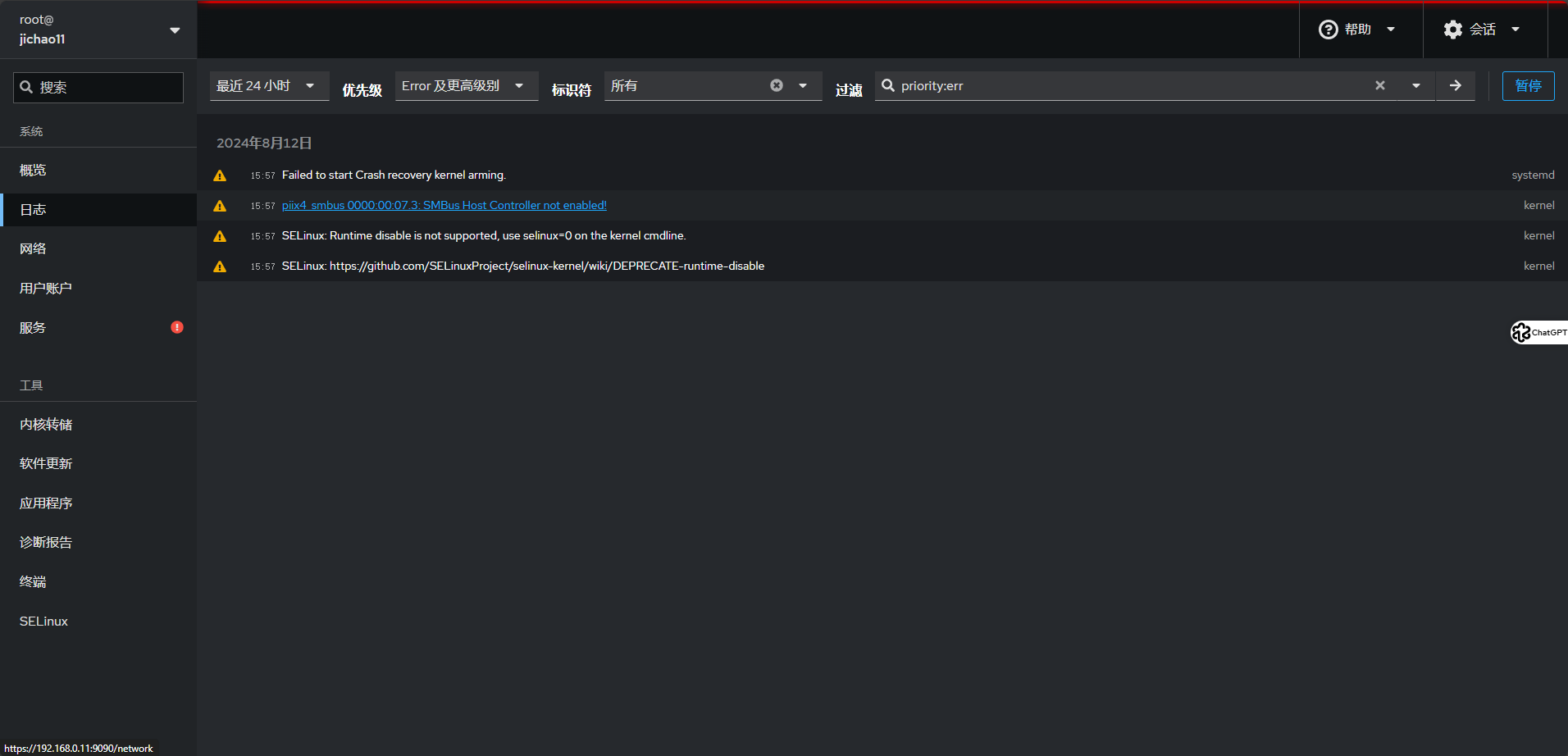
Task: Expand the 最近 24 小时 time range dropdown
Action: pos(269,86)
